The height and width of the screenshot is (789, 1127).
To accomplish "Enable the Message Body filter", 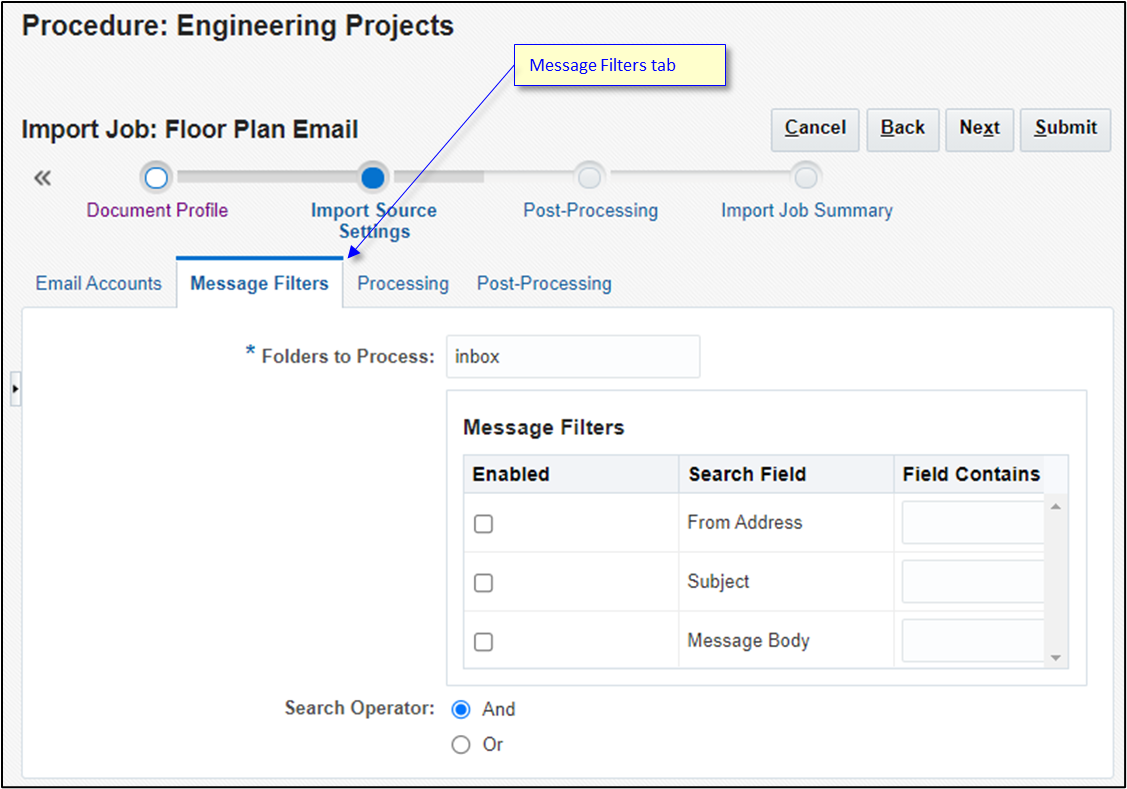I will (484, 641).
